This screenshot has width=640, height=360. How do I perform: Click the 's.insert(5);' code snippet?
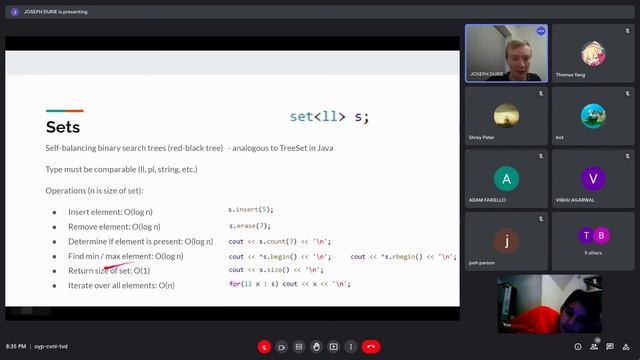[x=251, y=209]
